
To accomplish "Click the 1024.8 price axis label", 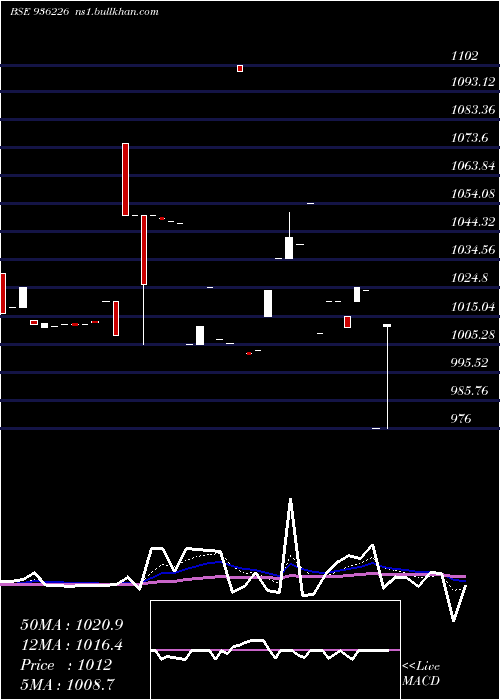I will [x=469, y=278].
